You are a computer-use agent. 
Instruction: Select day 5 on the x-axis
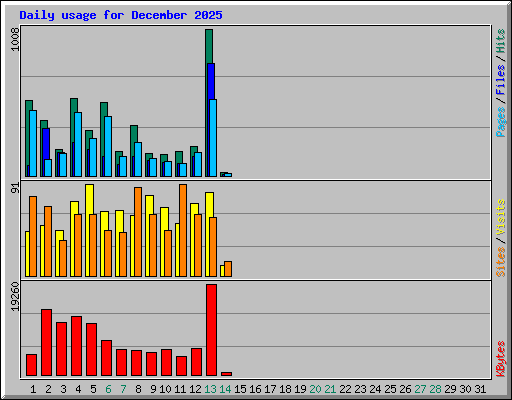(93, 389)
